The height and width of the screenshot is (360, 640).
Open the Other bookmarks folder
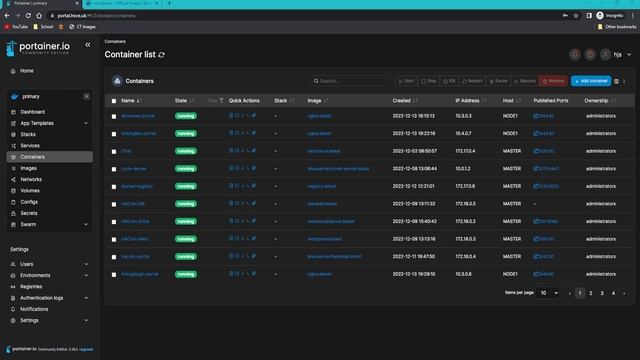pos(617,27)
